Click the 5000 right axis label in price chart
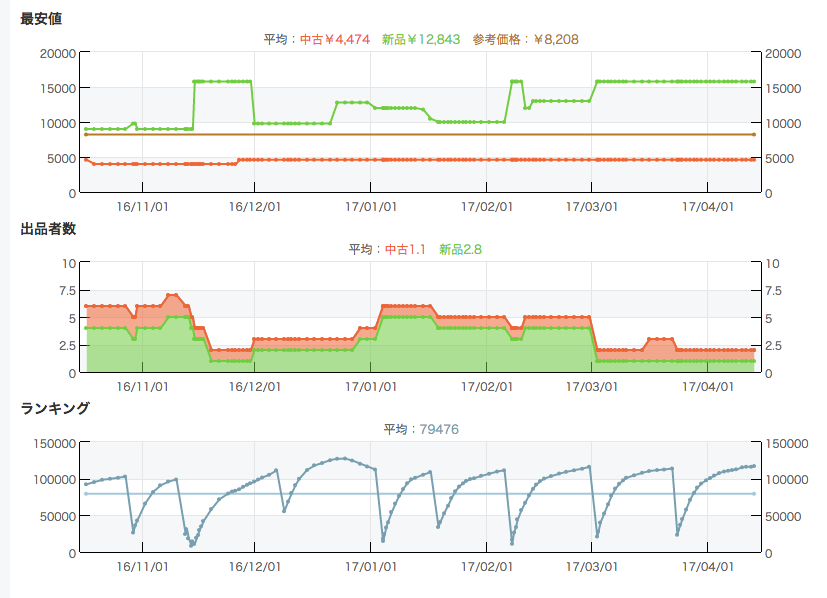Screen dimensions: 827x598 [779, 158]
